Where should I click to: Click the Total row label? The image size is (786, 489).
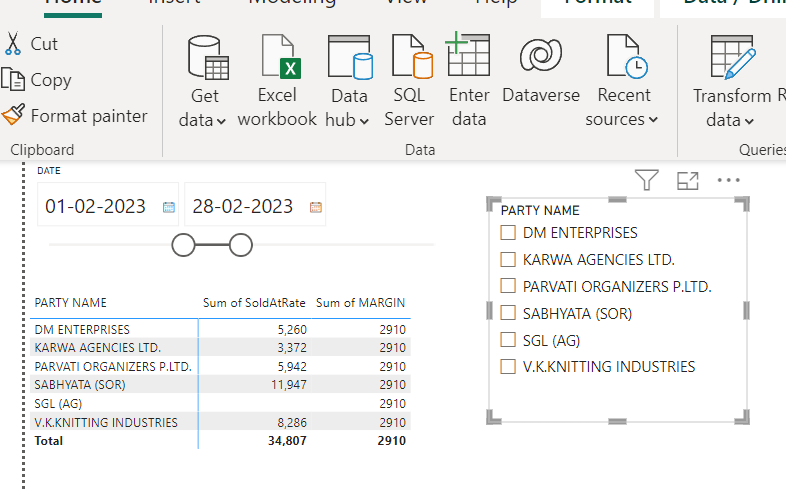49,441
